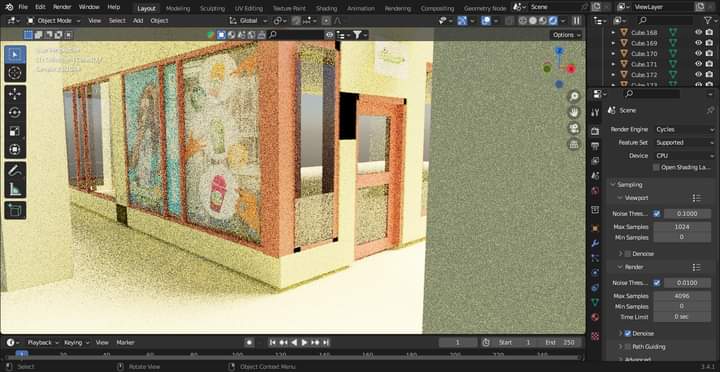
Task: Open the Particles properties tab
Action: [x=595, y=258]
